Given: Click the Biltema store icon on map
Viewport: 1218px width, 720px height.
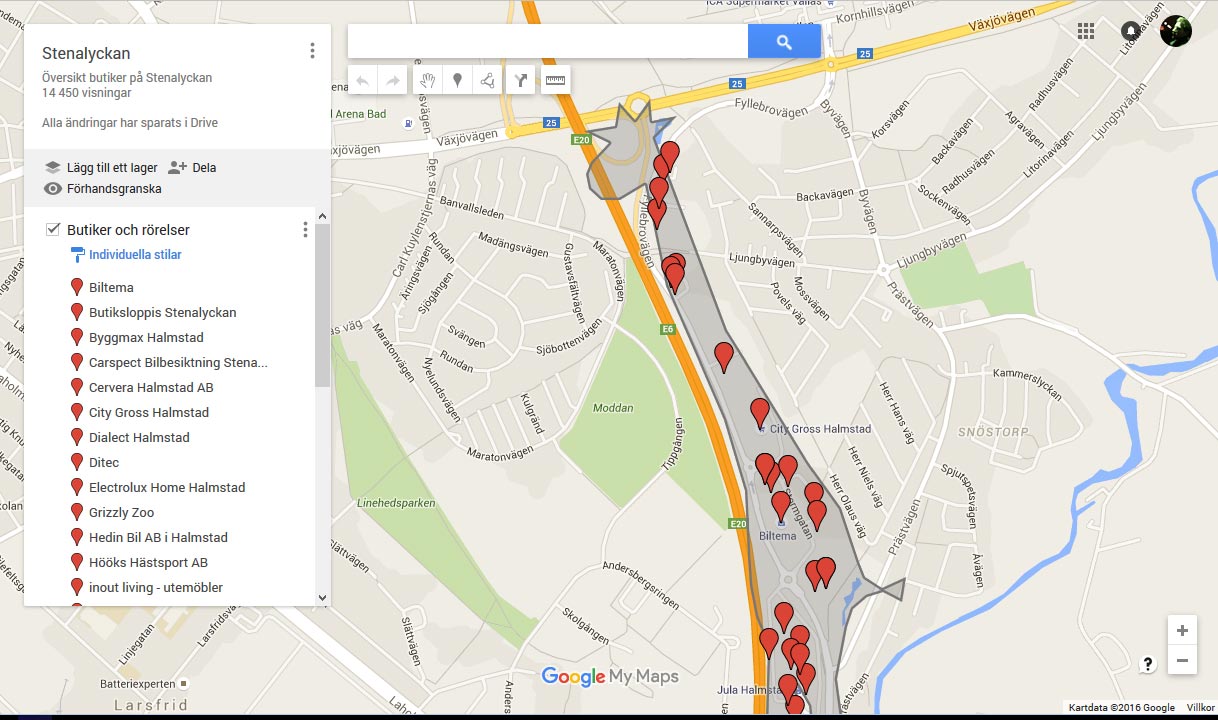Looking at the screenshot, I should click(x=781, y=522).
